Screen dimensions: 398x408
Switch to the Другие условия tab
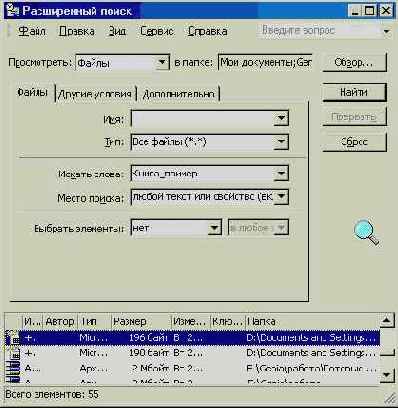[95, 94]
